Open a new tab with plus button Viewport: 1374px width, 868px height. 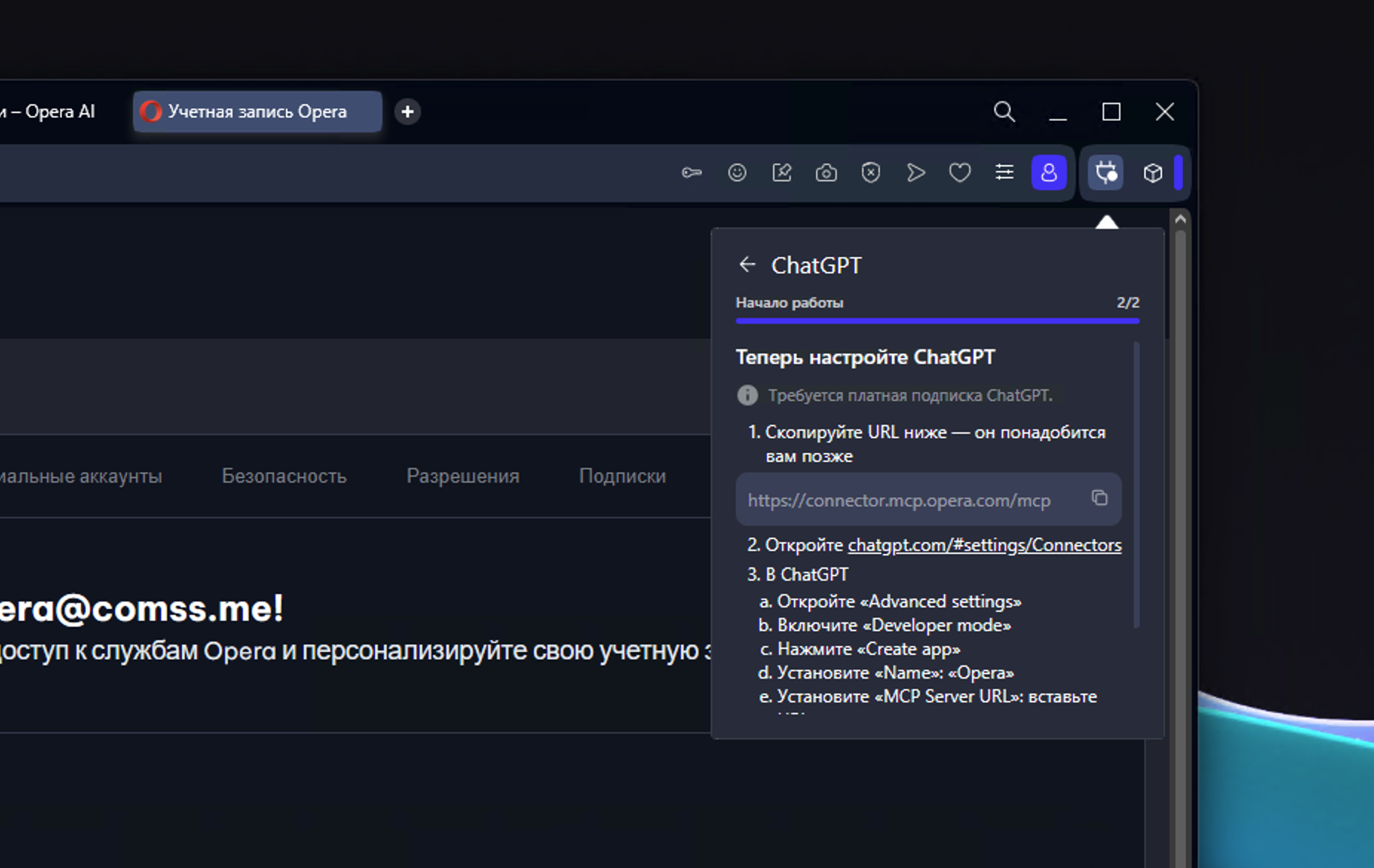click(x=407, y=111)
